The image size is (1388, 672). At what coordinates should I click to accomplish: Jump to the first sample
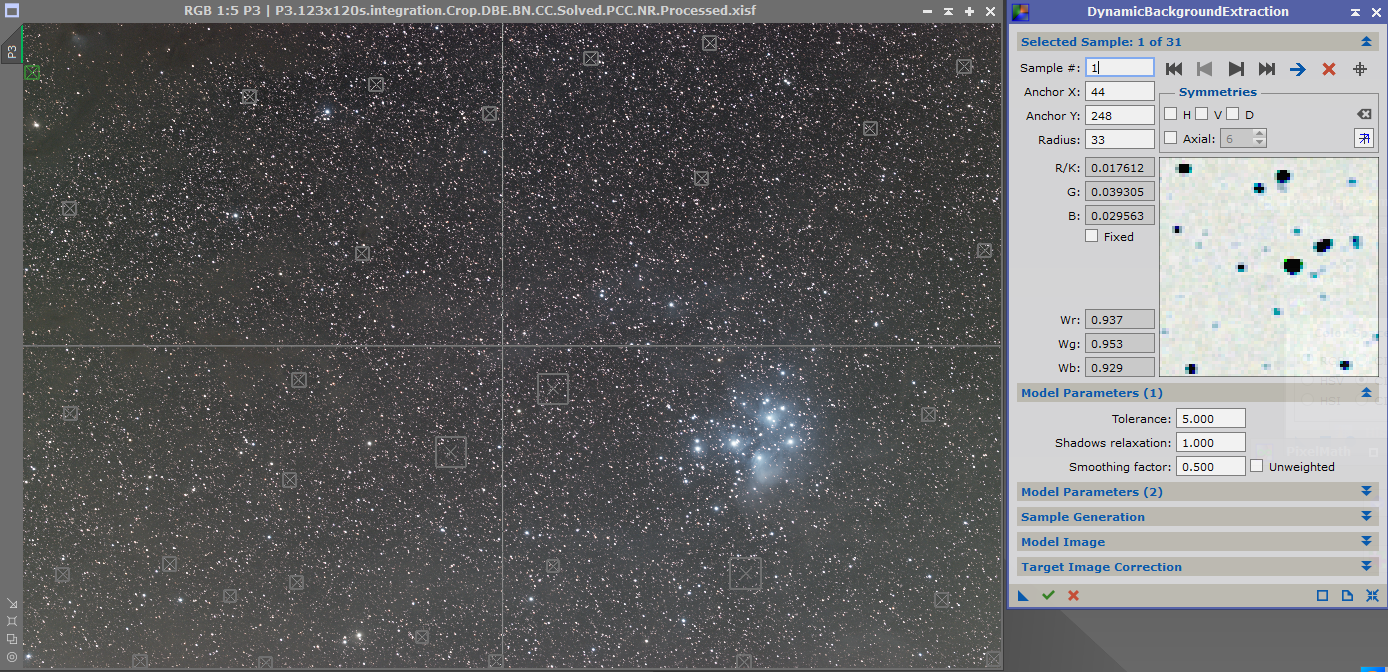coord(1174,69)
